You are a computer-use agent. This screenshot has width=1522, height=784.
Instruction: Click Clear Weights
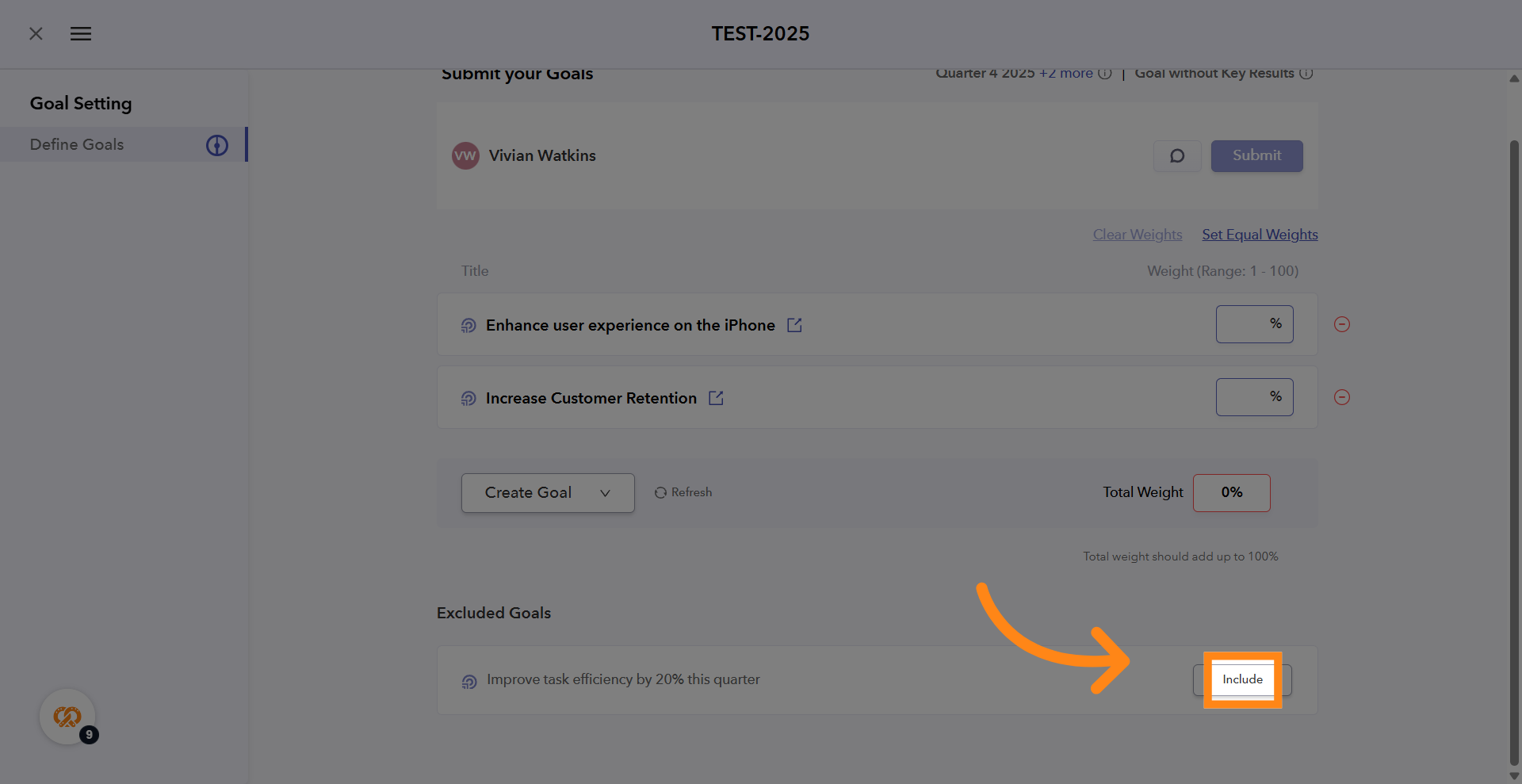tap(1137, 235)
